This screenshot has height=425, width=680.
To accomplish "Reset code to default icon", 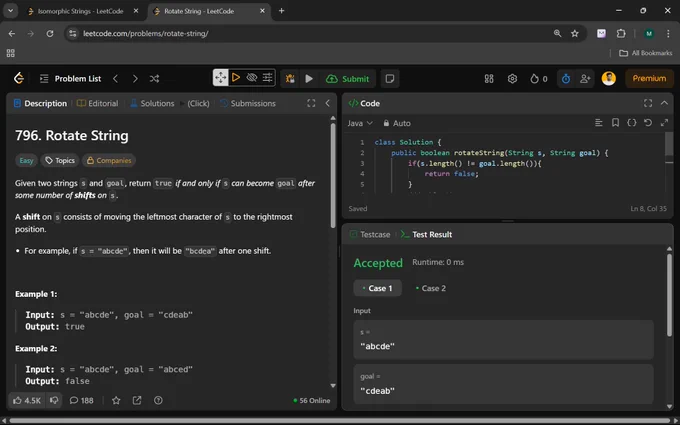I will [648, 123].
